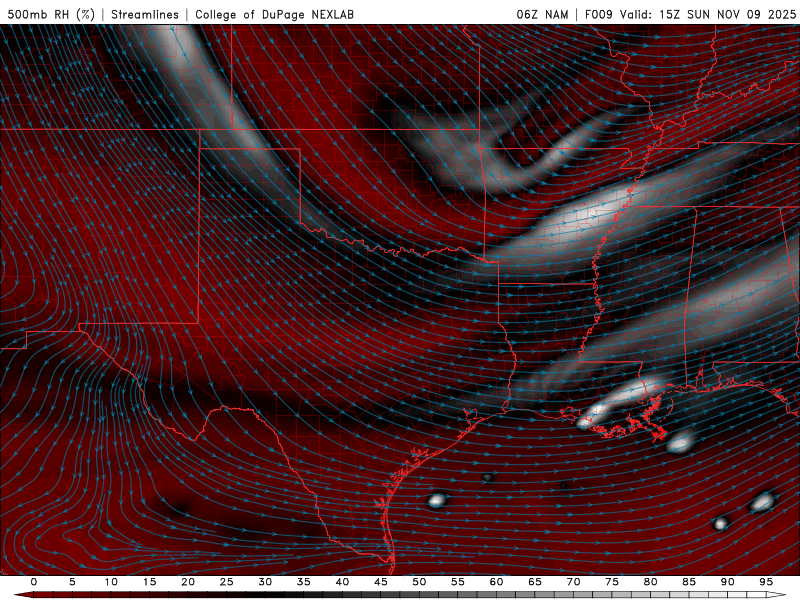Click the "0" colorbar scale label
The width and height of the screenshot is (800, 600).
tap(34, 582)
